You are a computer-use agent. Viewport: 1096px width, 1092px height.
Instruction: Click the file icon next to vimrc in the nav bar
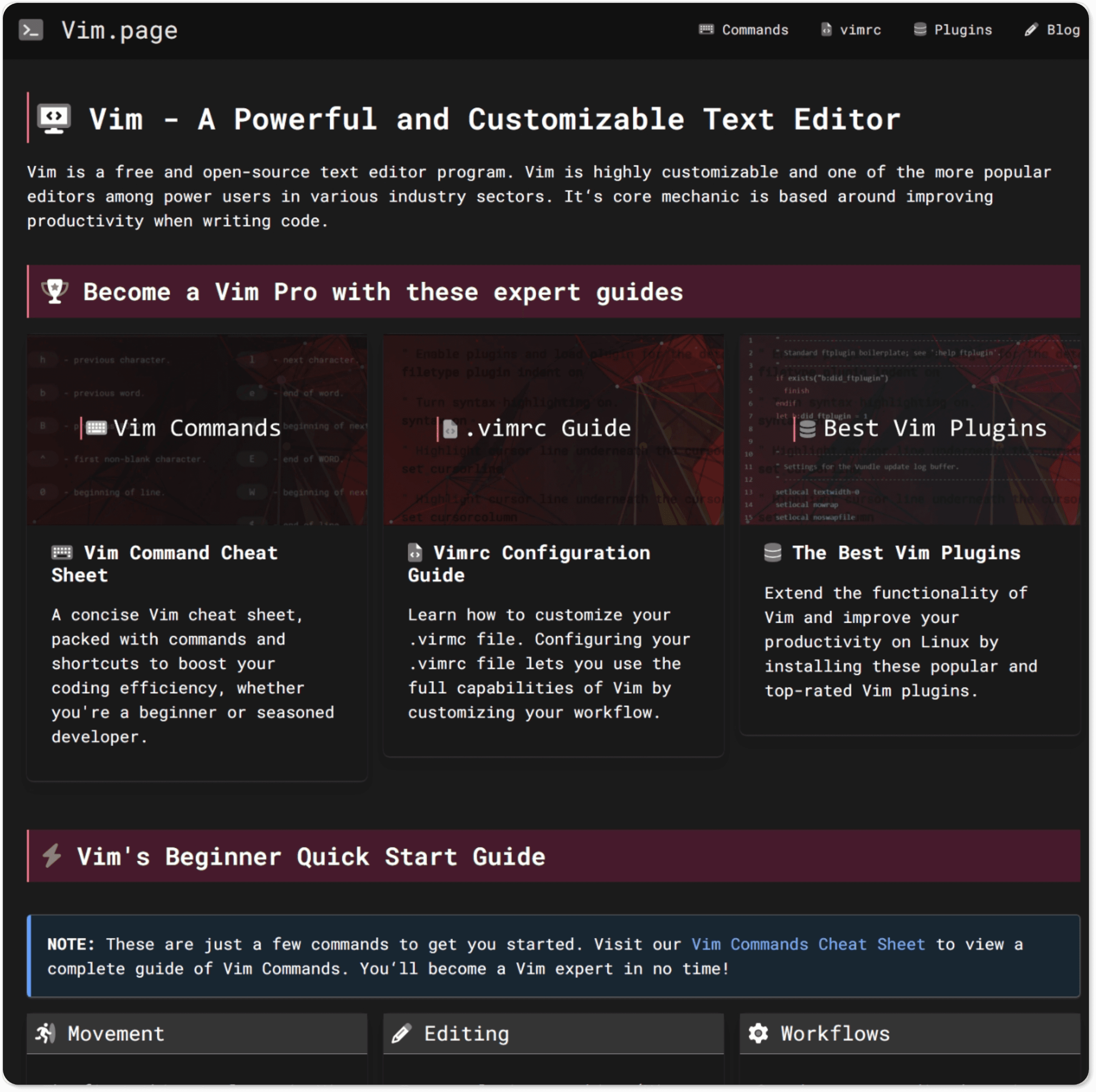pos(826,30)
